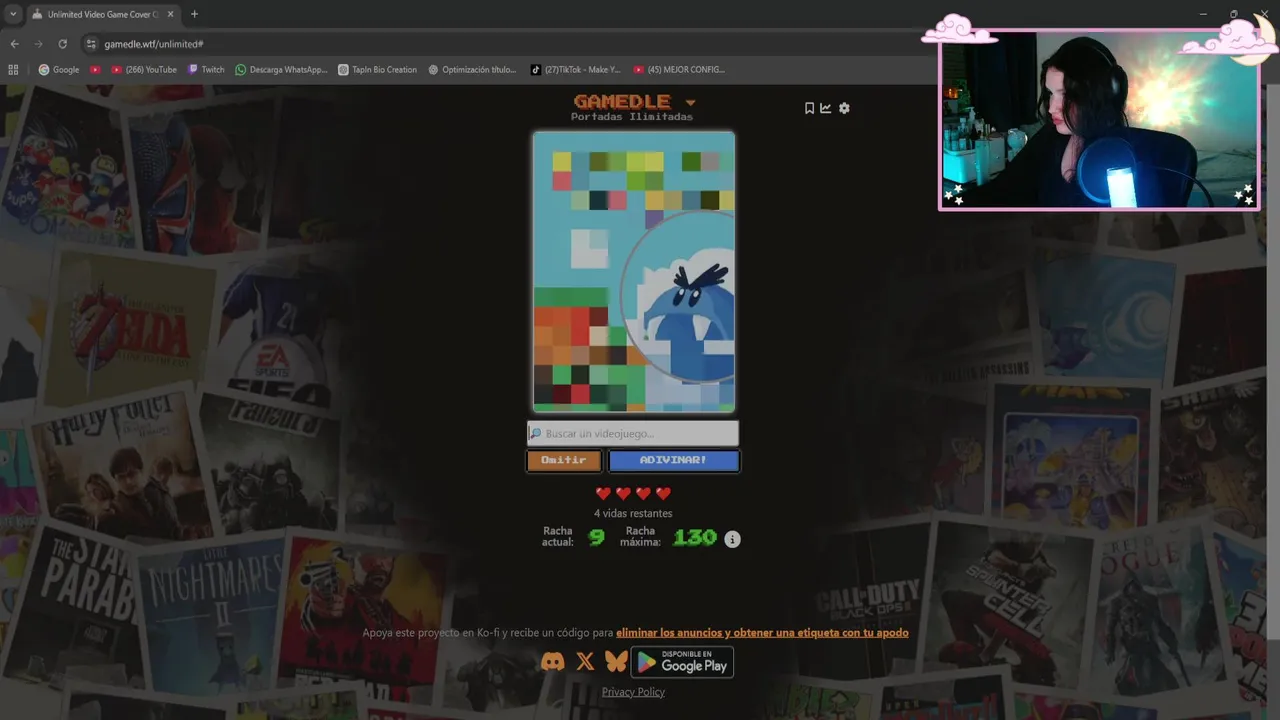The width and height of the screenshot is (1280, 720).
Task: Open the (45) MEJOR CONFIG bookmark
Action: 679,70
